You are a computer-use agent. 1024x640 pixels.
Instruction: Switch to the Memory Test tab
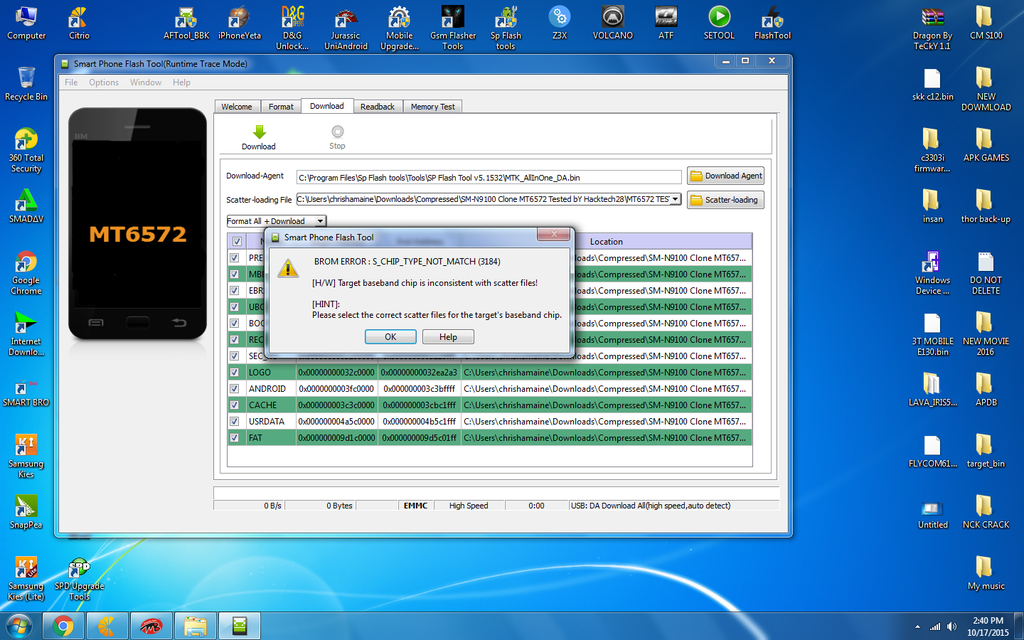[433, 106]
